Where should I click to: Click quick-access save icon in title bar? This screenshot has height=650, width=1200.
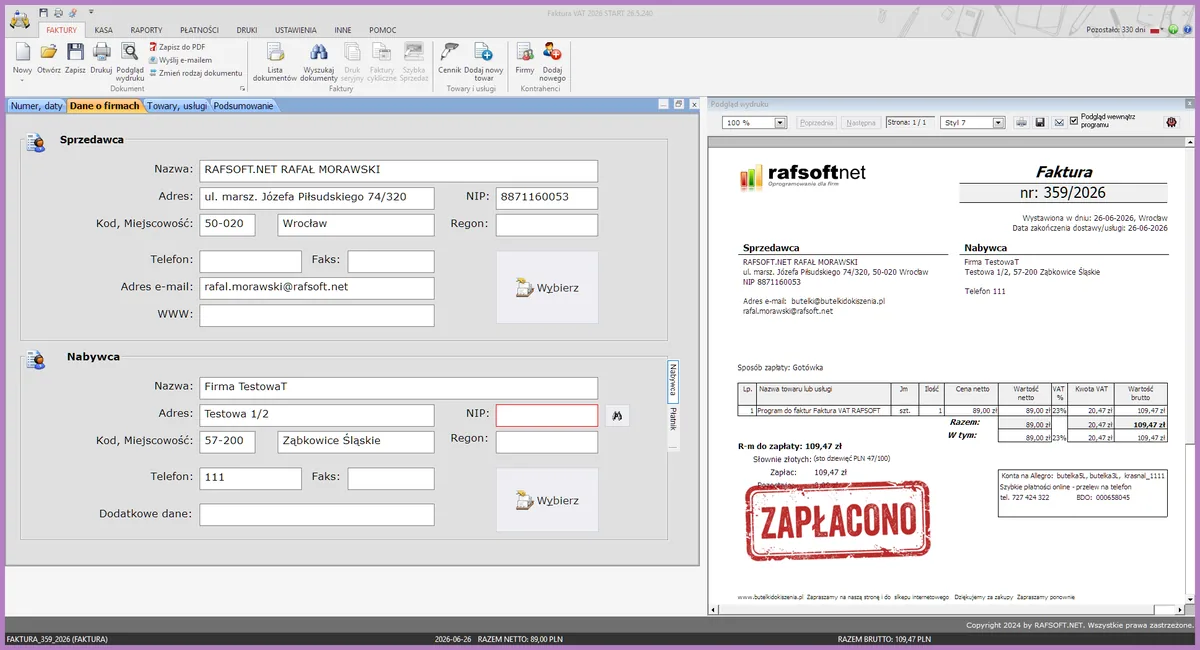(x=43, y=12)
